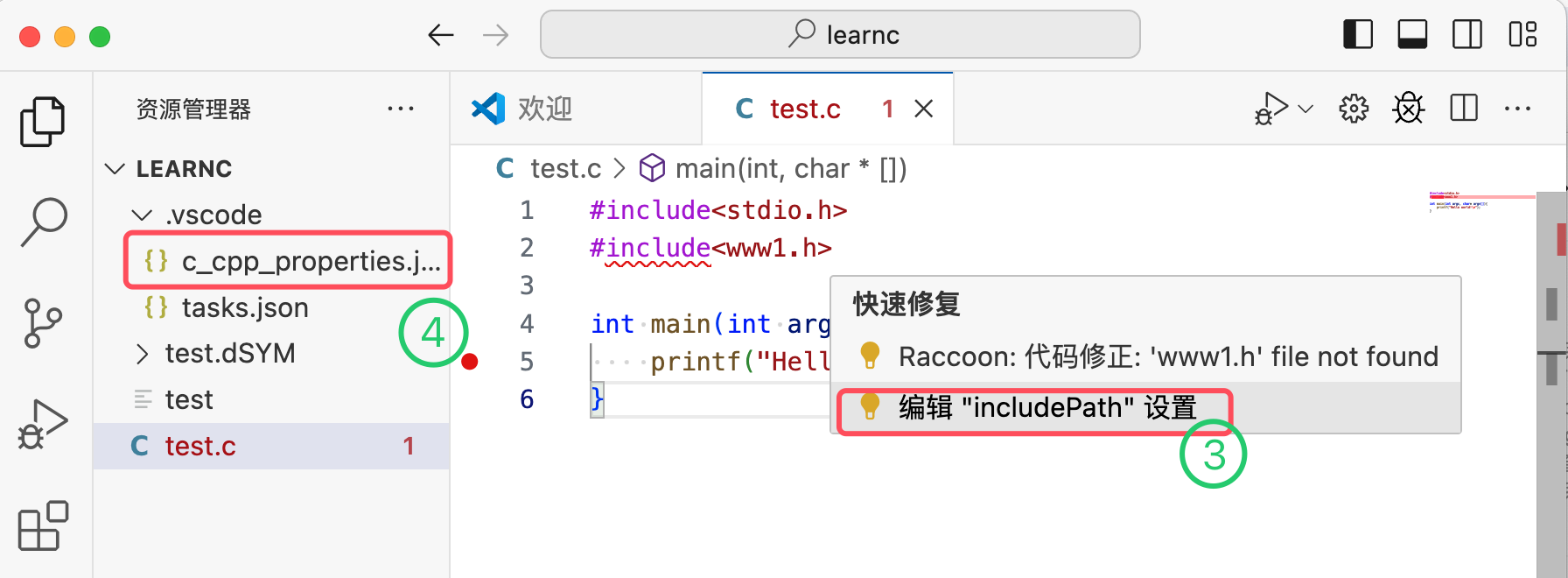Open the Run and Debug view
1568x578 pixels.
[x=42, y=425]
